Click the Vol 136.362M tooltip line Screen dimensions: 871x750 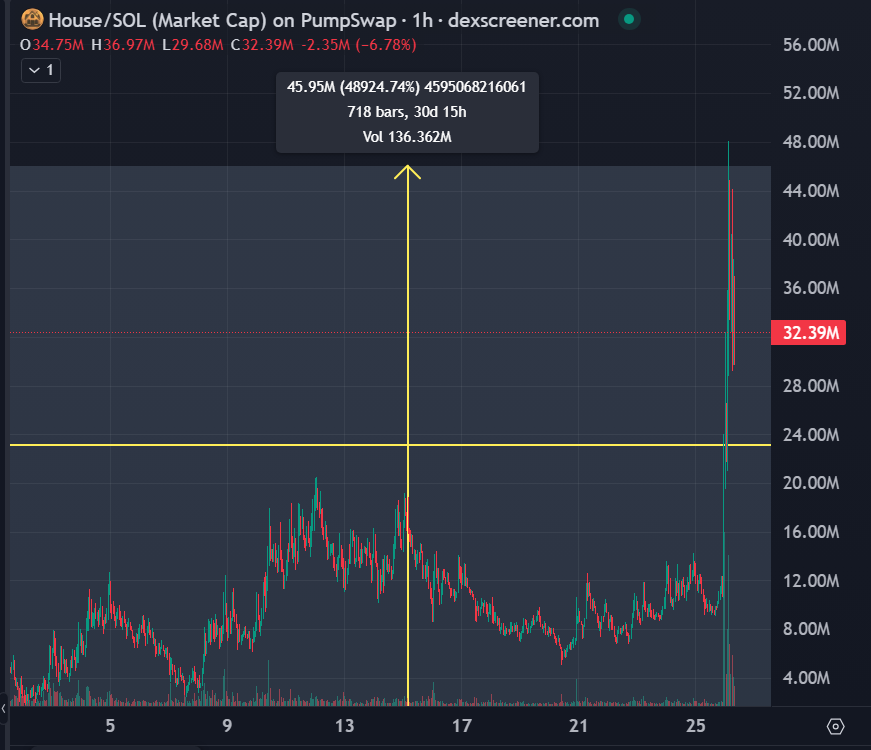coord(407,137)
